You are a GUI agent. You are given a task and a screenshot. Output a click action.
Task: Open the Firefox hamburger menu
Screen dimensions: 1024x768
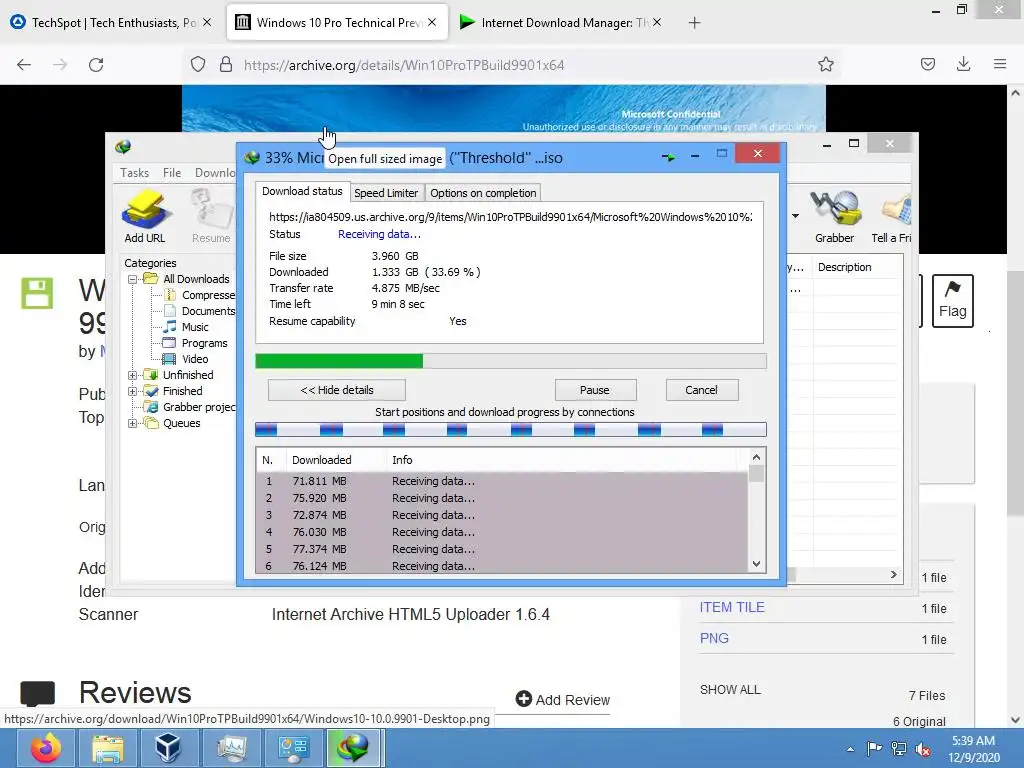[999, 64]
